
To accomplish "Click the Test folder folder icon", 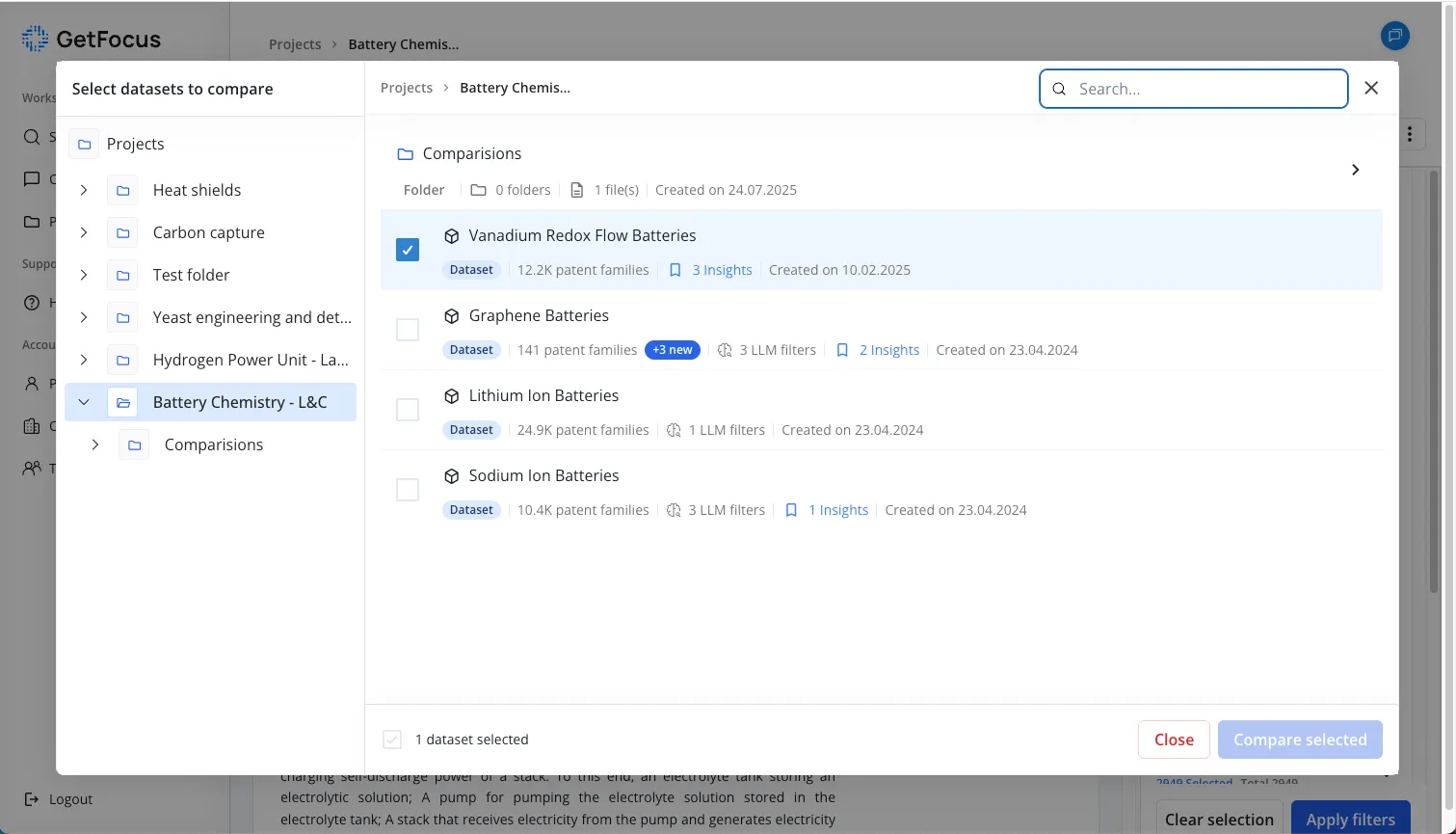I will [122, 275].
